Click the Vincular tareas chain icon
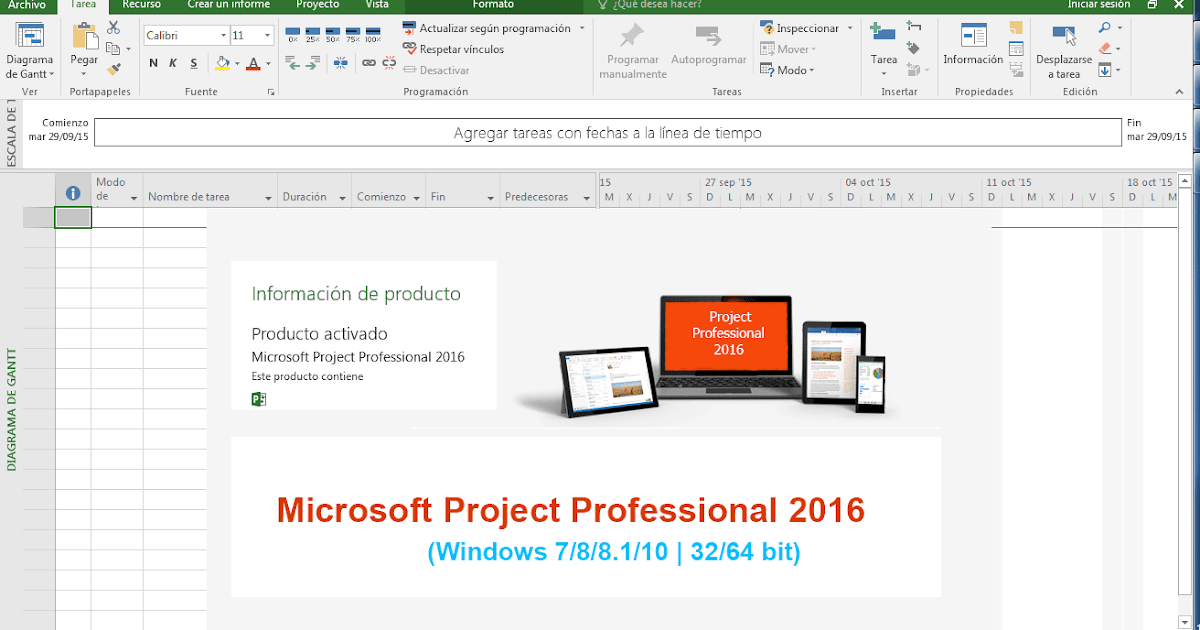Screen dimensions: 1200x630 (x=367, y=62)
